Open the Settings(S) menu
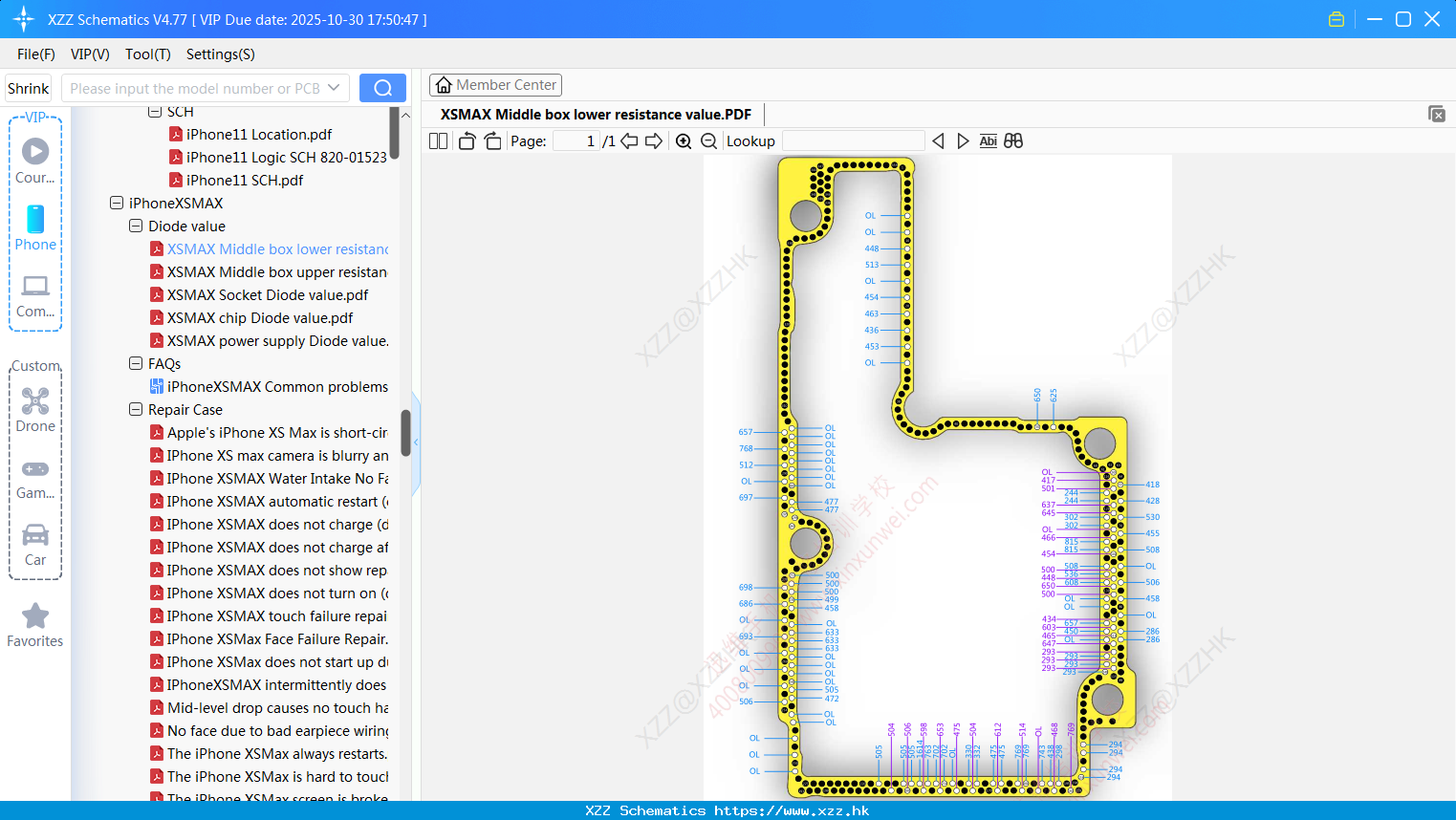Image resolution: width=1456 pixels, height=820 pixels. 221,54
